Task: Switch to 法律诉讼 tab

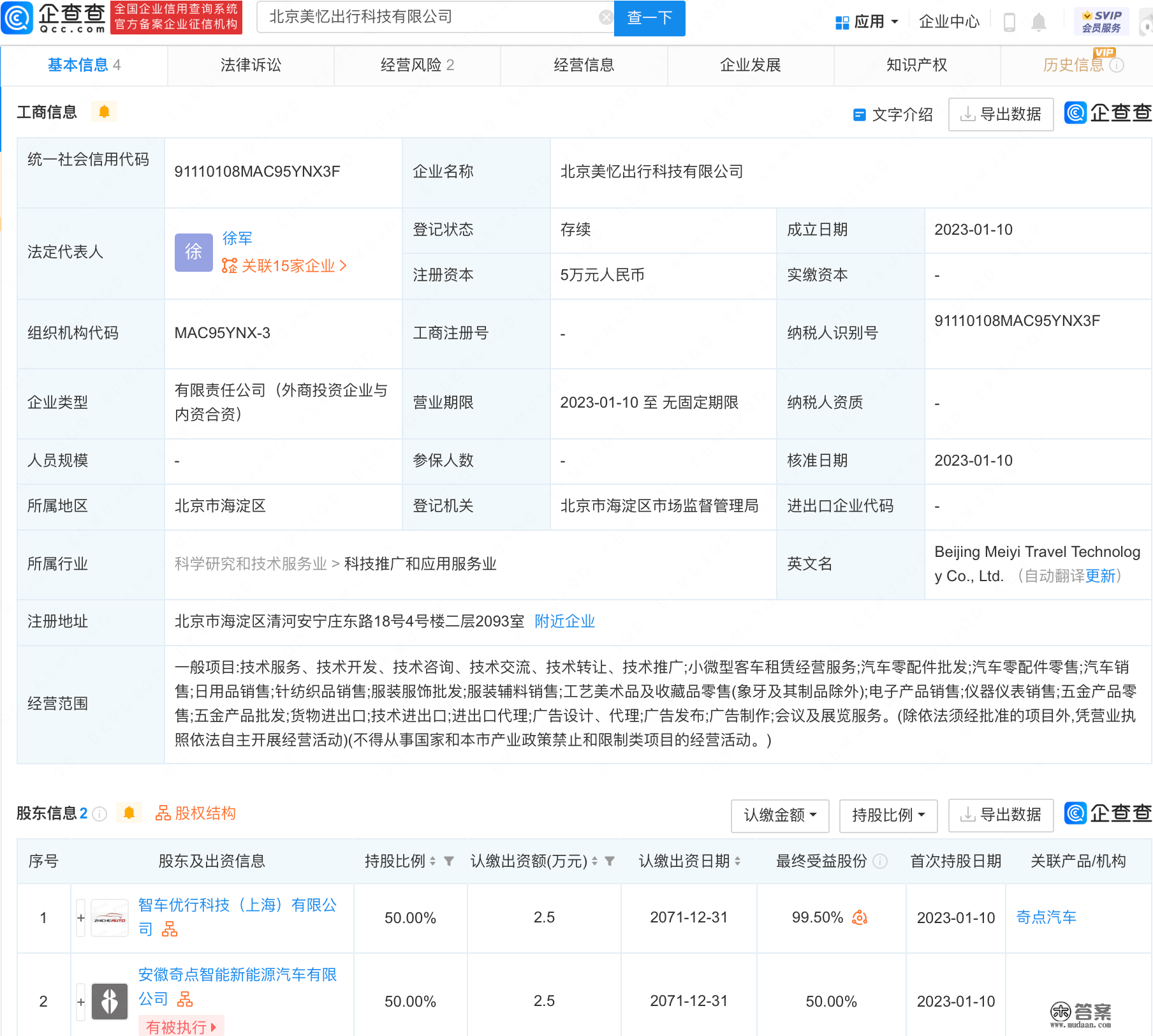Action: pos(251,65)
